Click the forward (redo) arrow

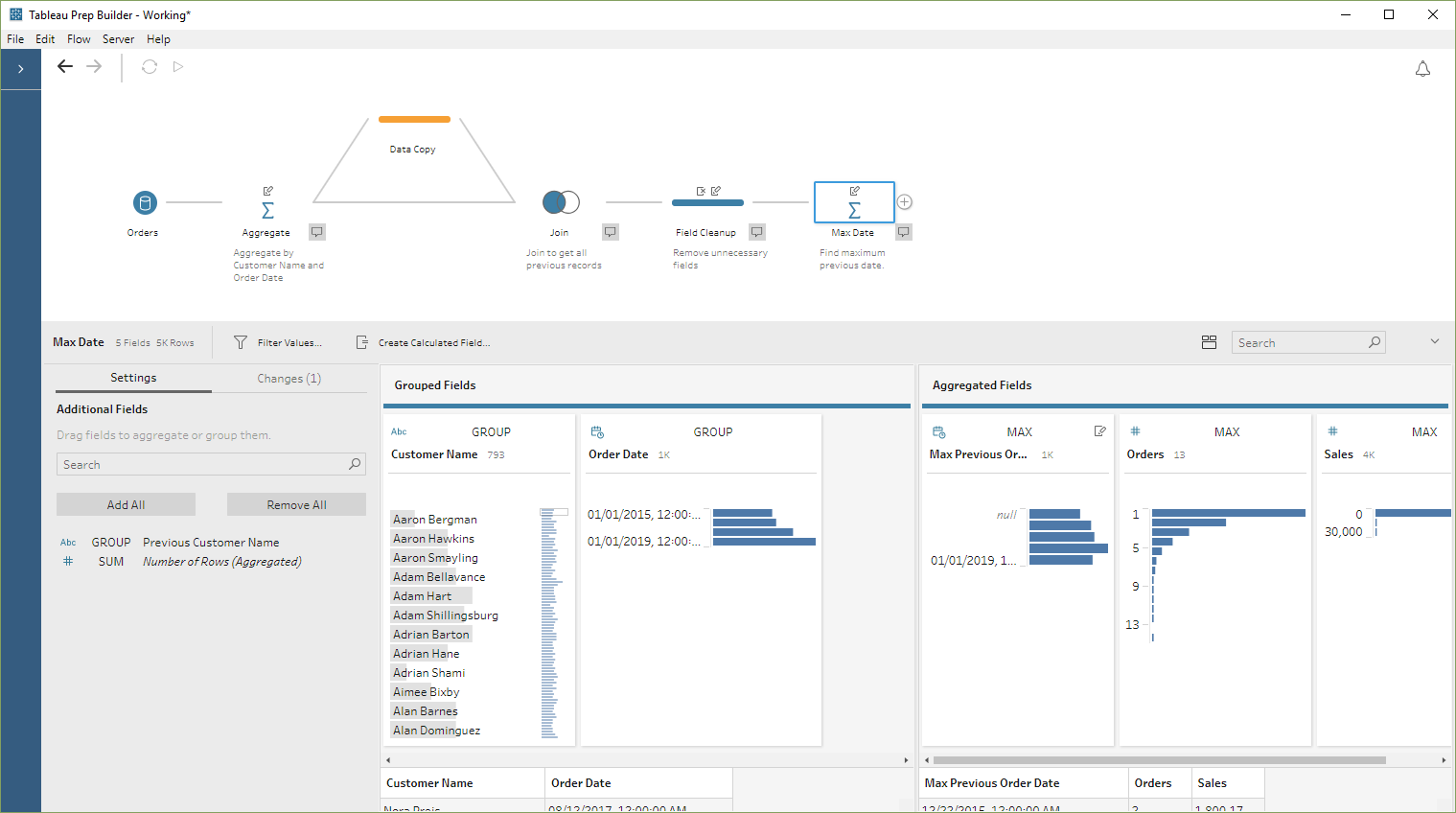tap(94, 66)
